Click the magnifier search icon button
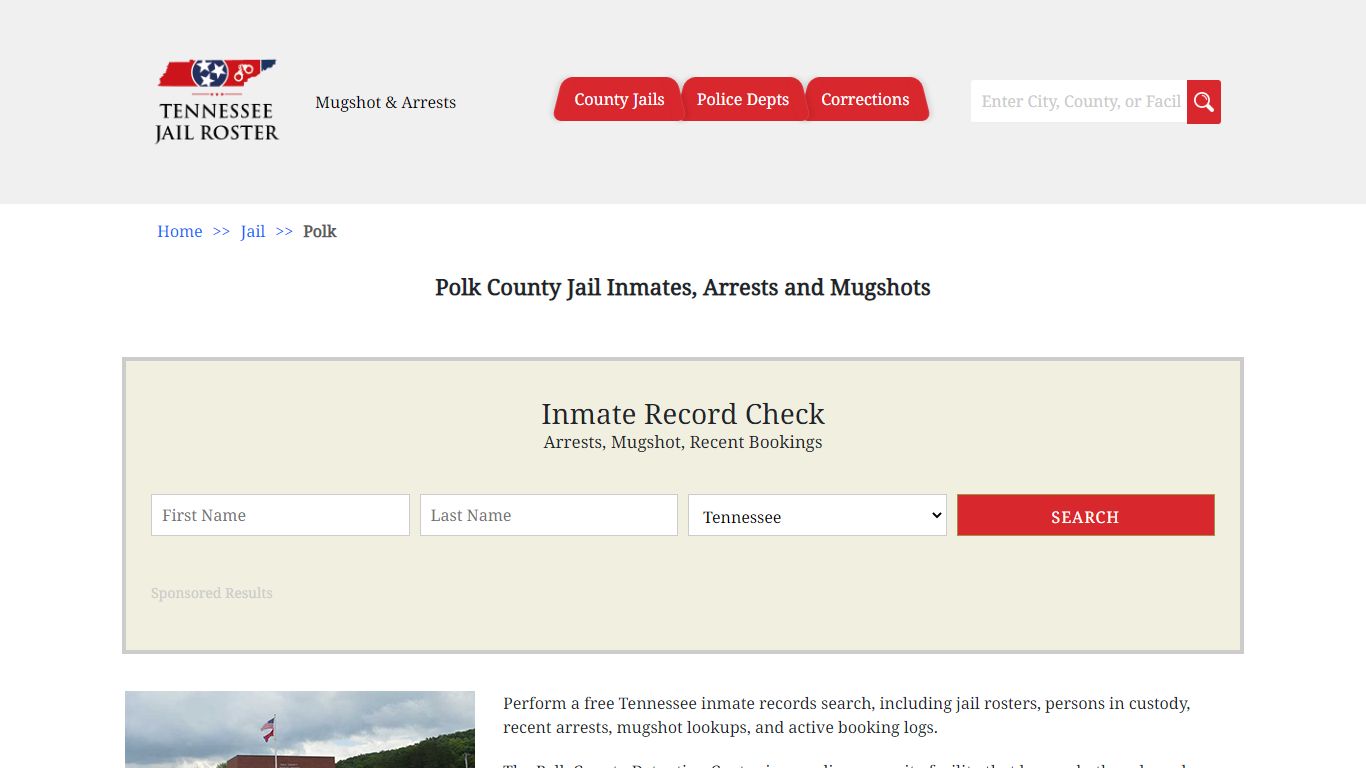The height and width of the screenshot is (768, 1366). pos(1204,102)
